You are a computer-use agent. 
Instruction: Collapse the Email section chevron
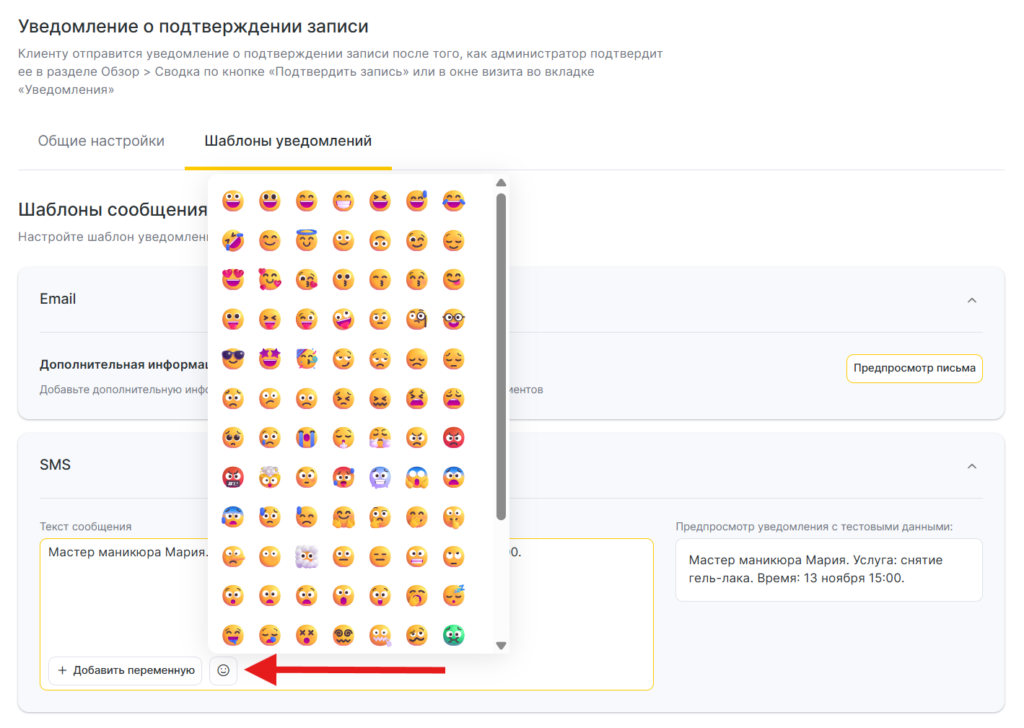click(x=971, y=299)
